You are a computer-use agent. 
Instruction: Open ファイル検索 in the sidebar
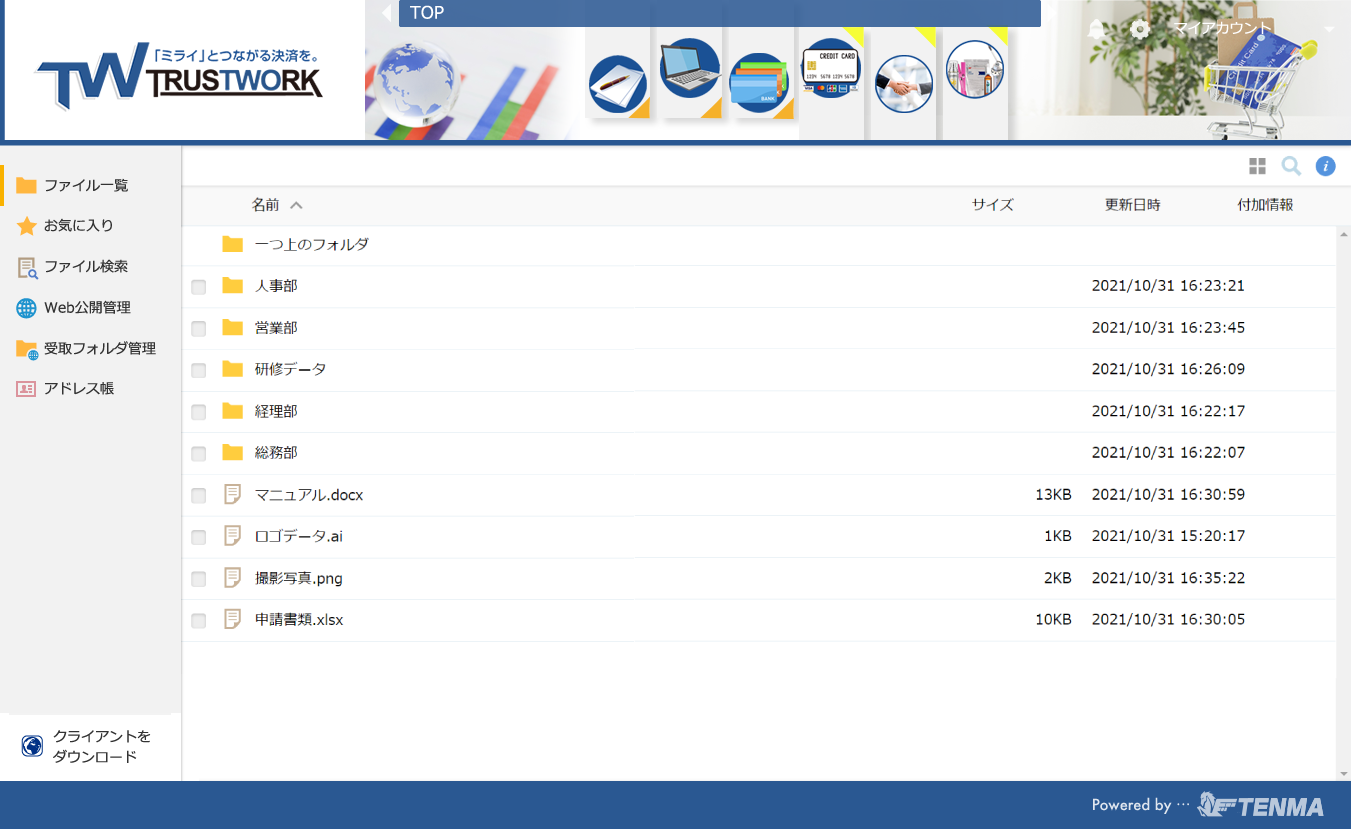tap(85, 267)
